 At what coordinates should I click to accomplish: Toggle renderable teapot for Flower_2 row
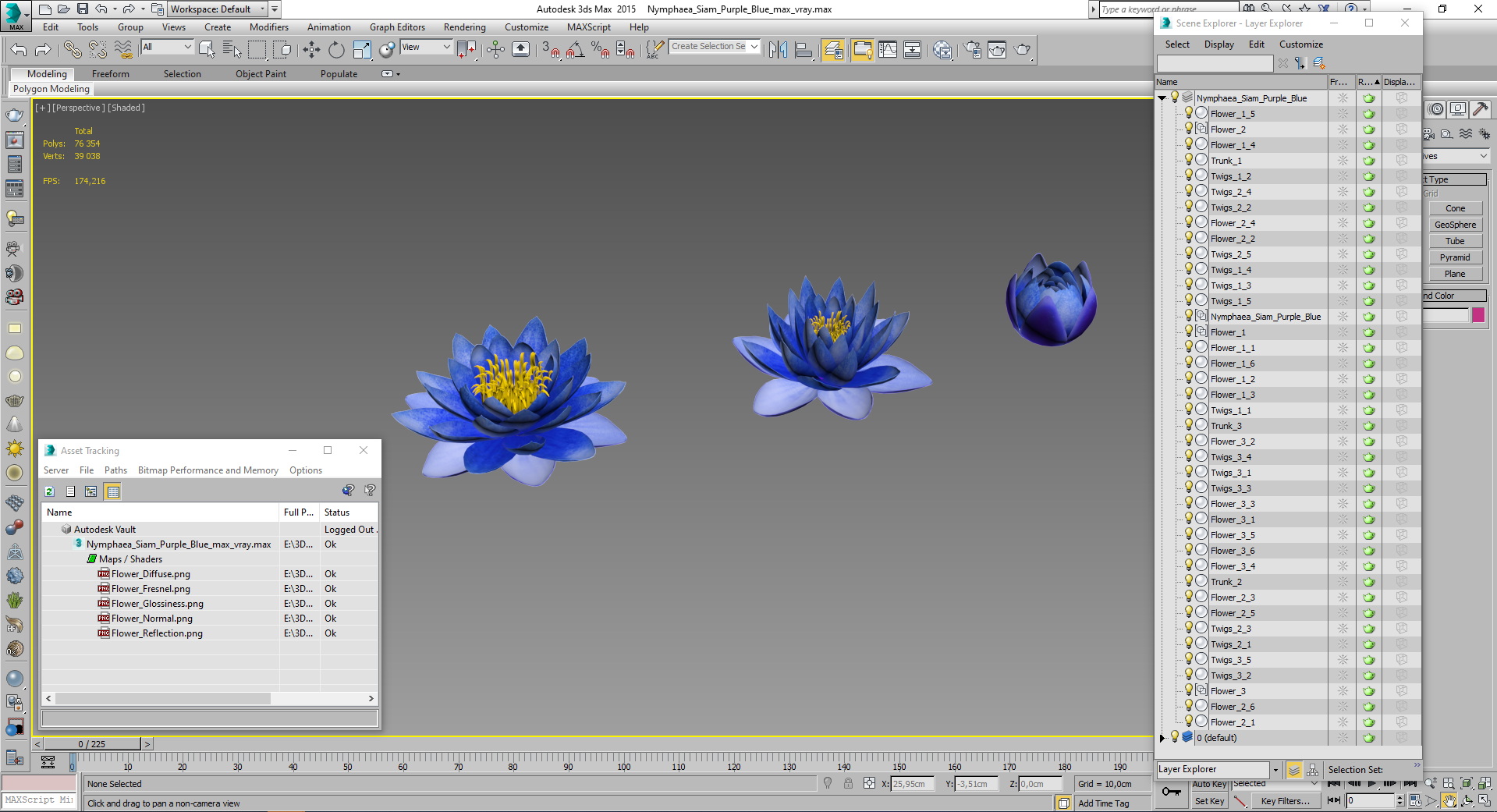(x=1369, y=129)
